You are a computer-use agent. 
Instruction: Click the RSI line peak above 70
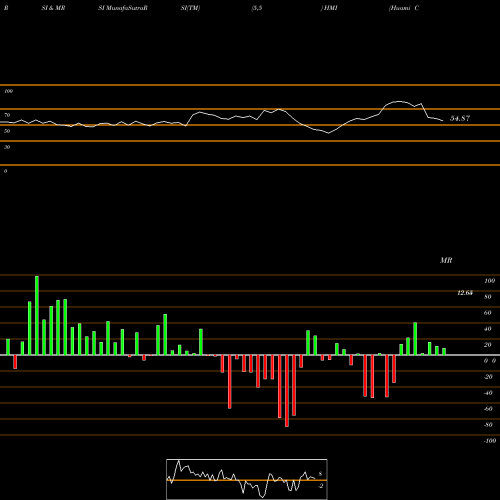point(399,101)
